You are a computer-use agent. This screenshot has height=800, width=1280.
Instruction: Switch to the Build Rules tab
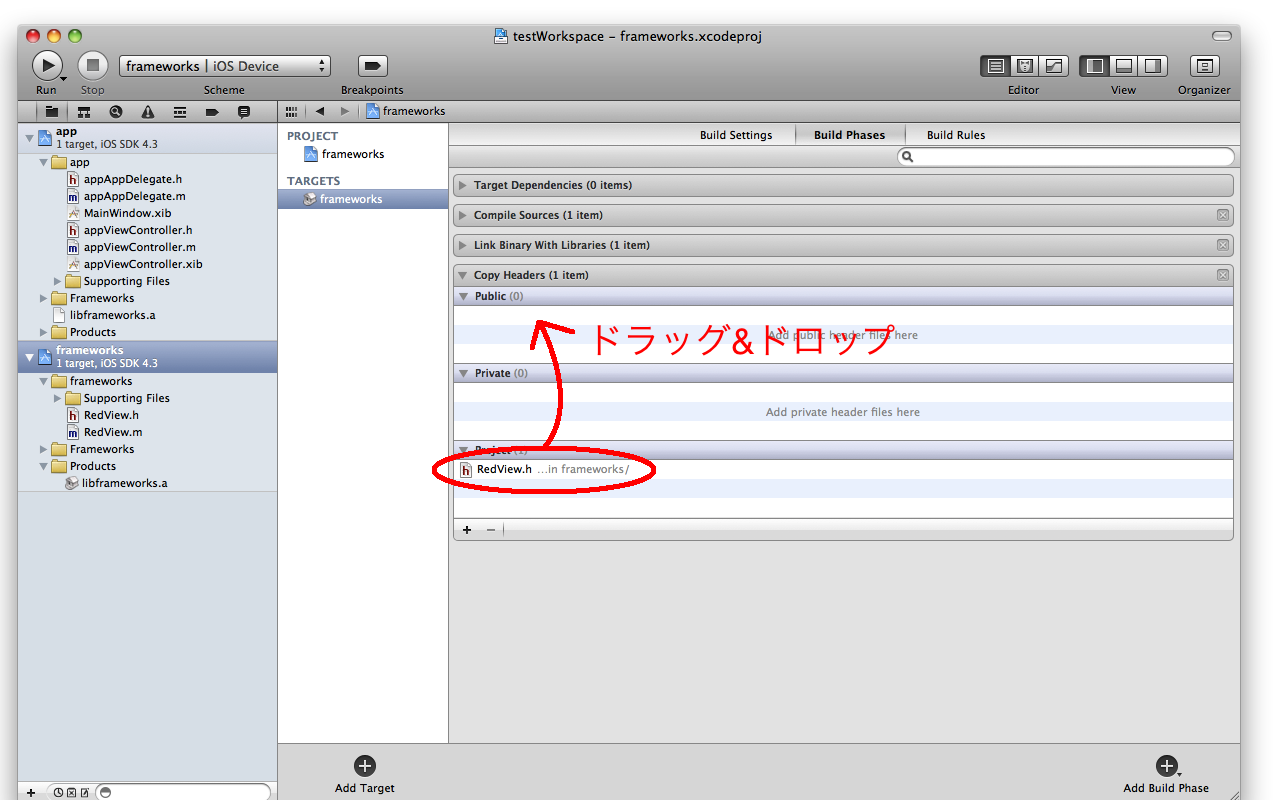click(x=955, y=135)
